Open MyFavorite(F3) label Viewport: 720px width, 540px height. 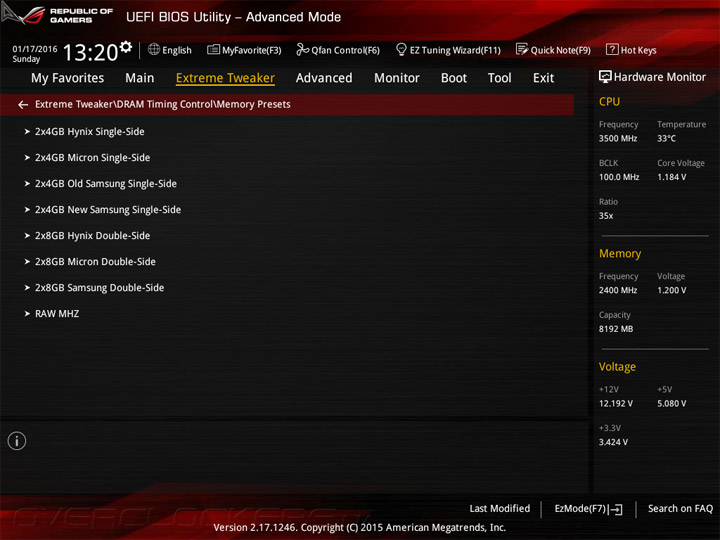point(252,50)
